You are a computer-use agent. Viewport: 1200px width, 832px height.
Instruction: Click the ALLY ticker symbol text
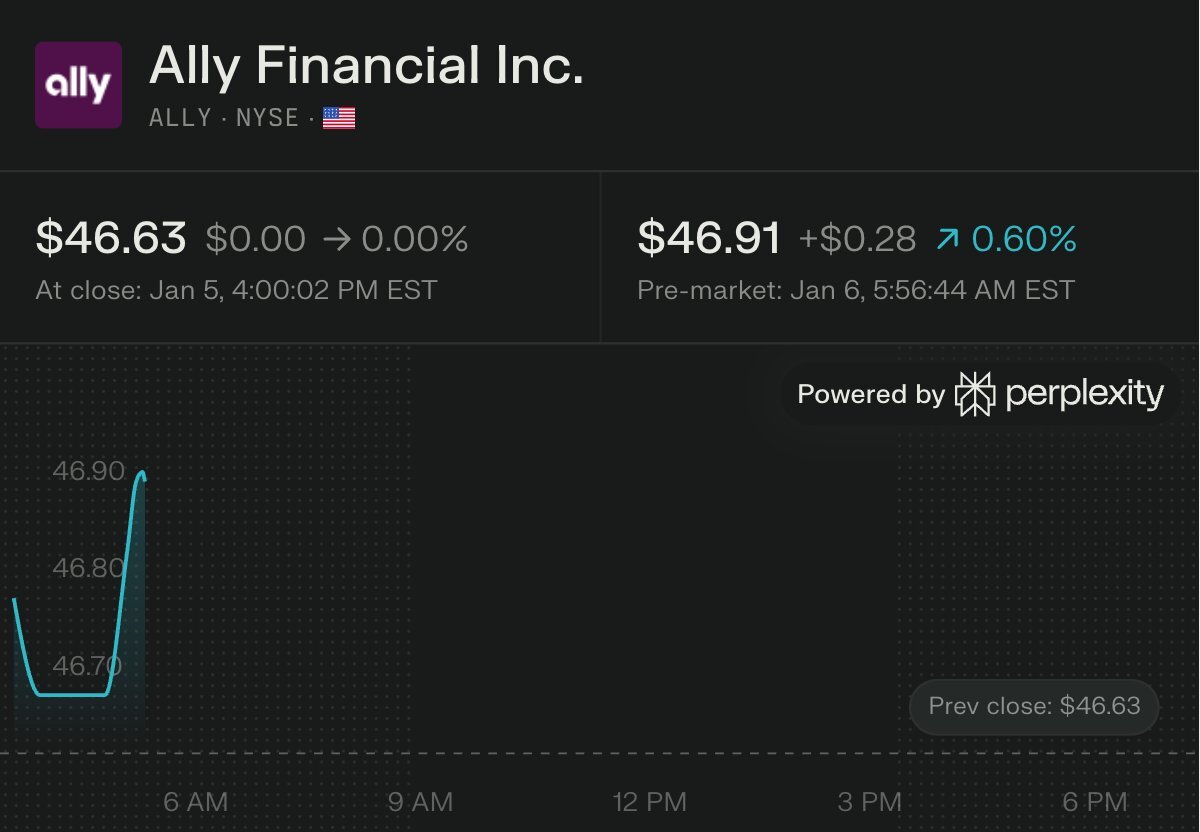pos(180,119)
